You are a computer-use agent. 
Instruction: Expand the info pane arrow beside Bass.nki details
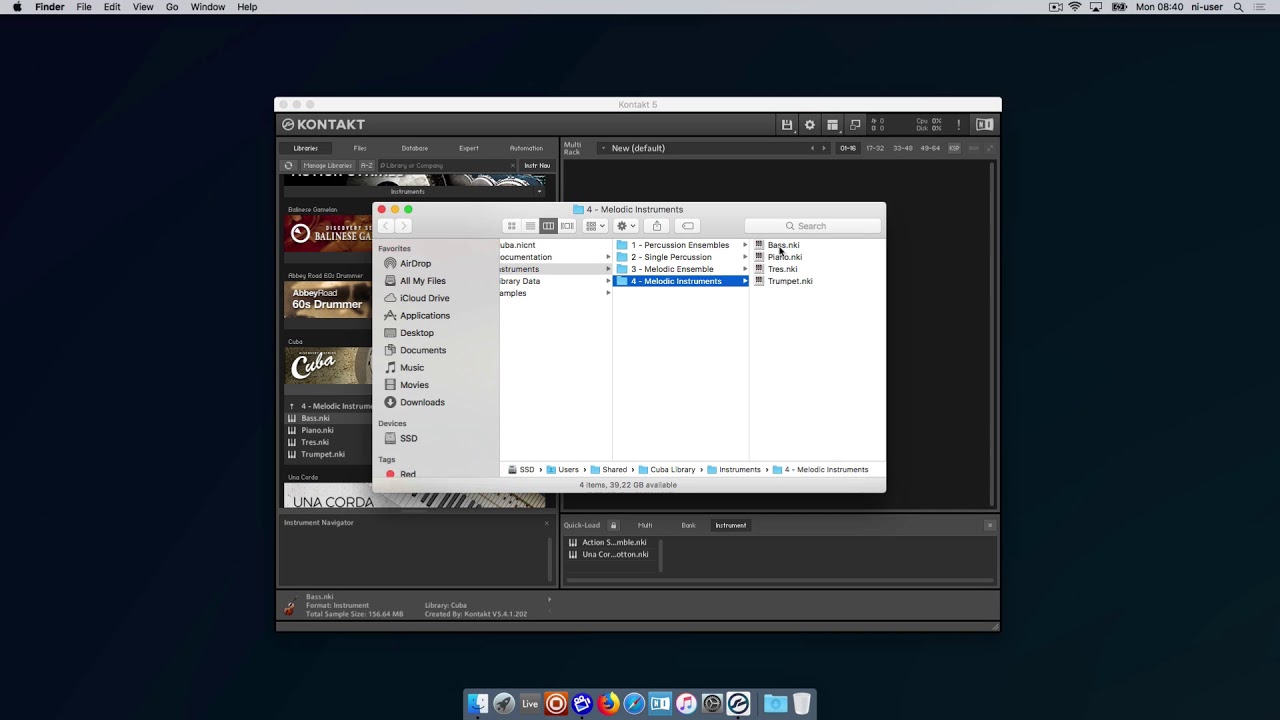[549, 599]
